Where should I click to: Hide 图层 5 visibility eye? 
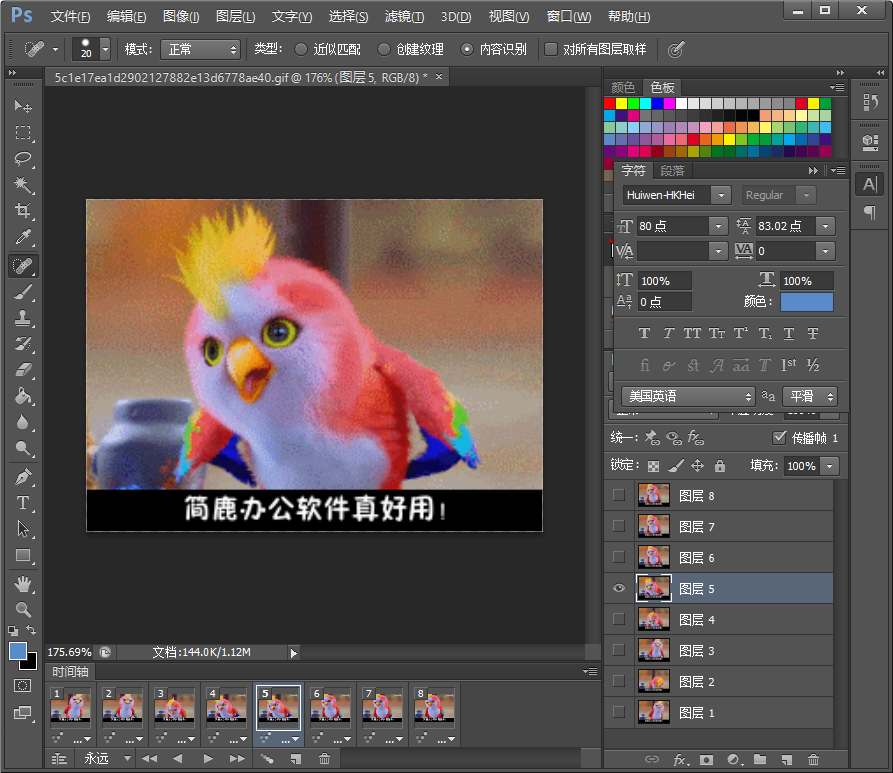coord(619,589)
